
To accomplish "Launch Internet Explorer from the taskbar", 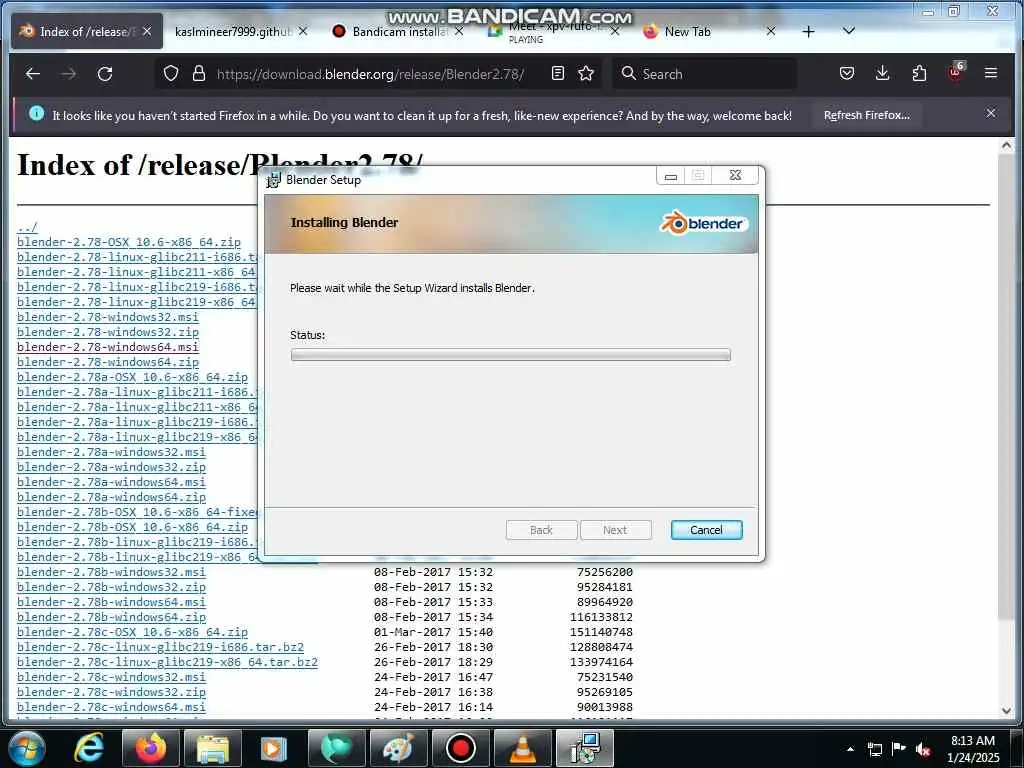I will click(89, 748).
